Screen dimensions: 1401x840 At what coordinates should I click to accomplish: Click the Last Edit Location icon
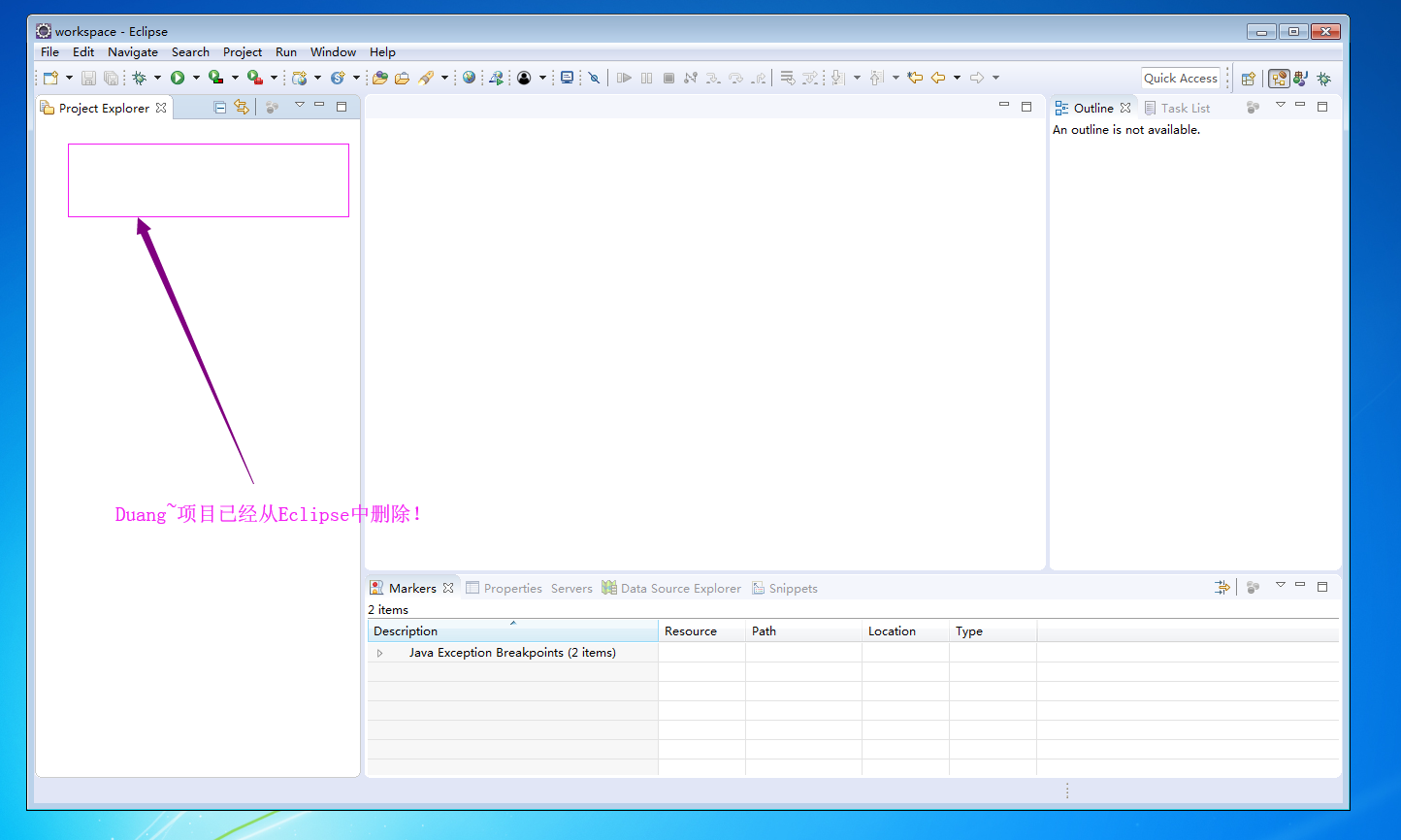tap(915, 78)
